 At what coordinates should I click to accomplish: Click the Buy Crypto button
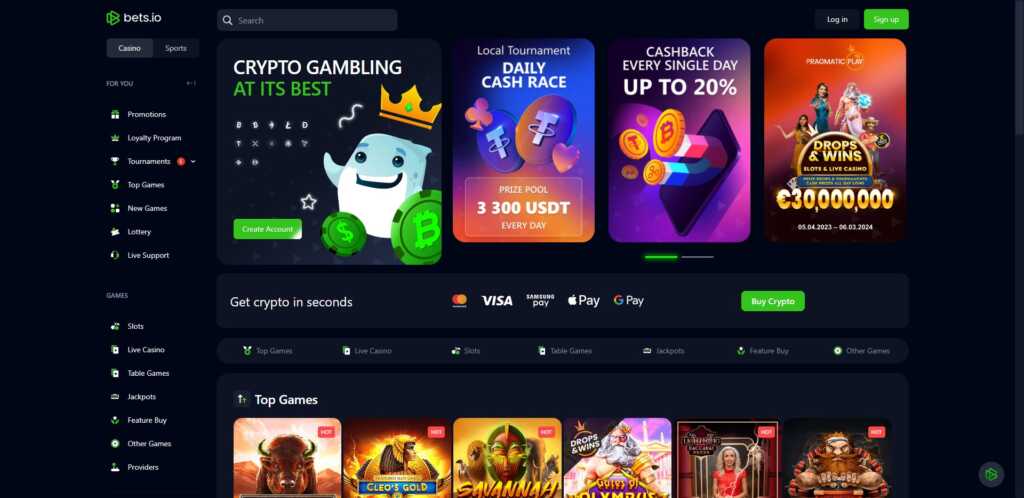pos(773,301)
